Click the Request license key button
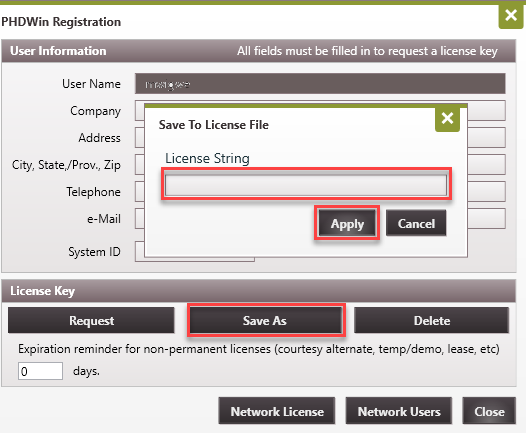 91,320
